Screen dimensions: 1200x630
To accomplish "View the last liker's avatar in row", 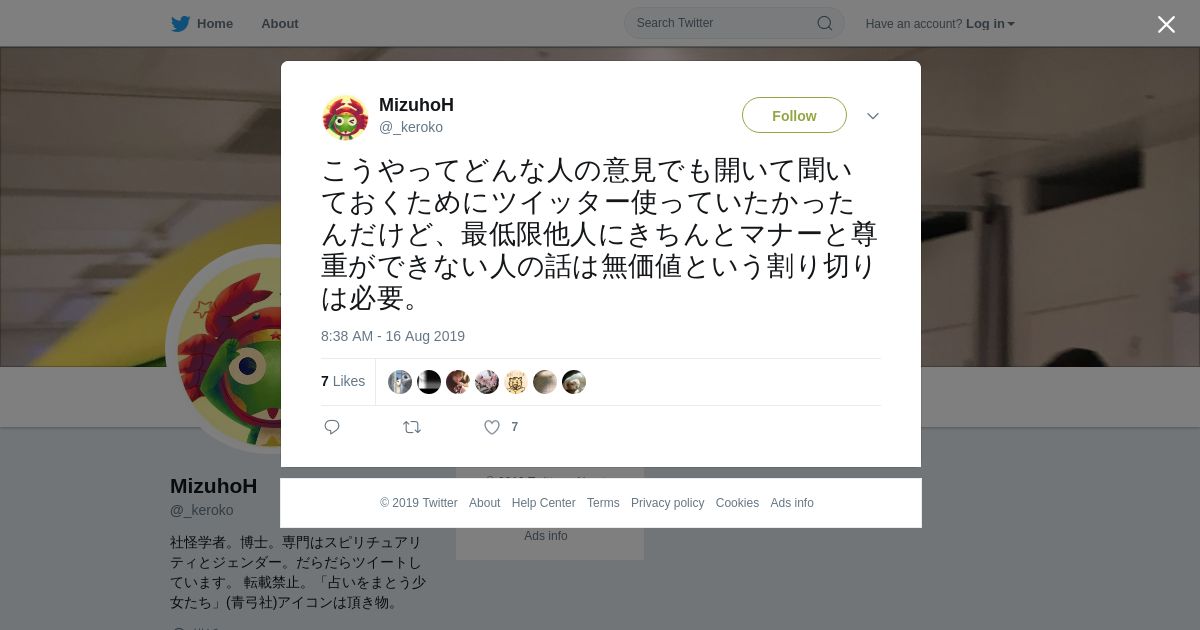I will click(574, 382).
